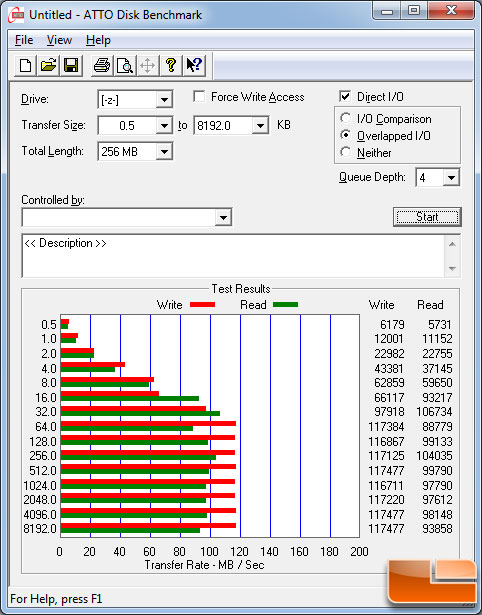The width and height of the screenshot is (482, 615).
Task: Click the Test Results group heading
Action: 241,289
